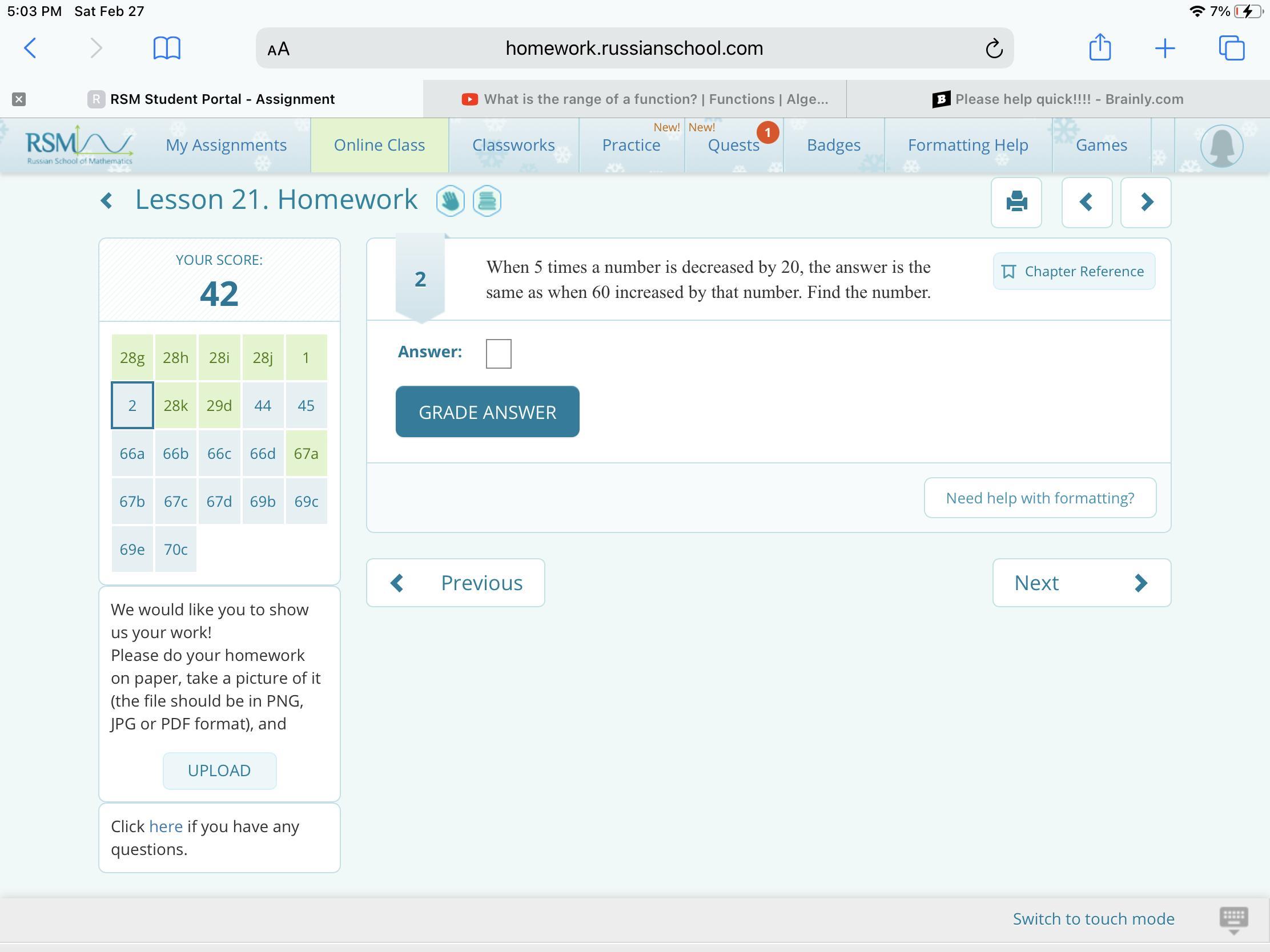Click inside the Answer input box

click(498, 353)
